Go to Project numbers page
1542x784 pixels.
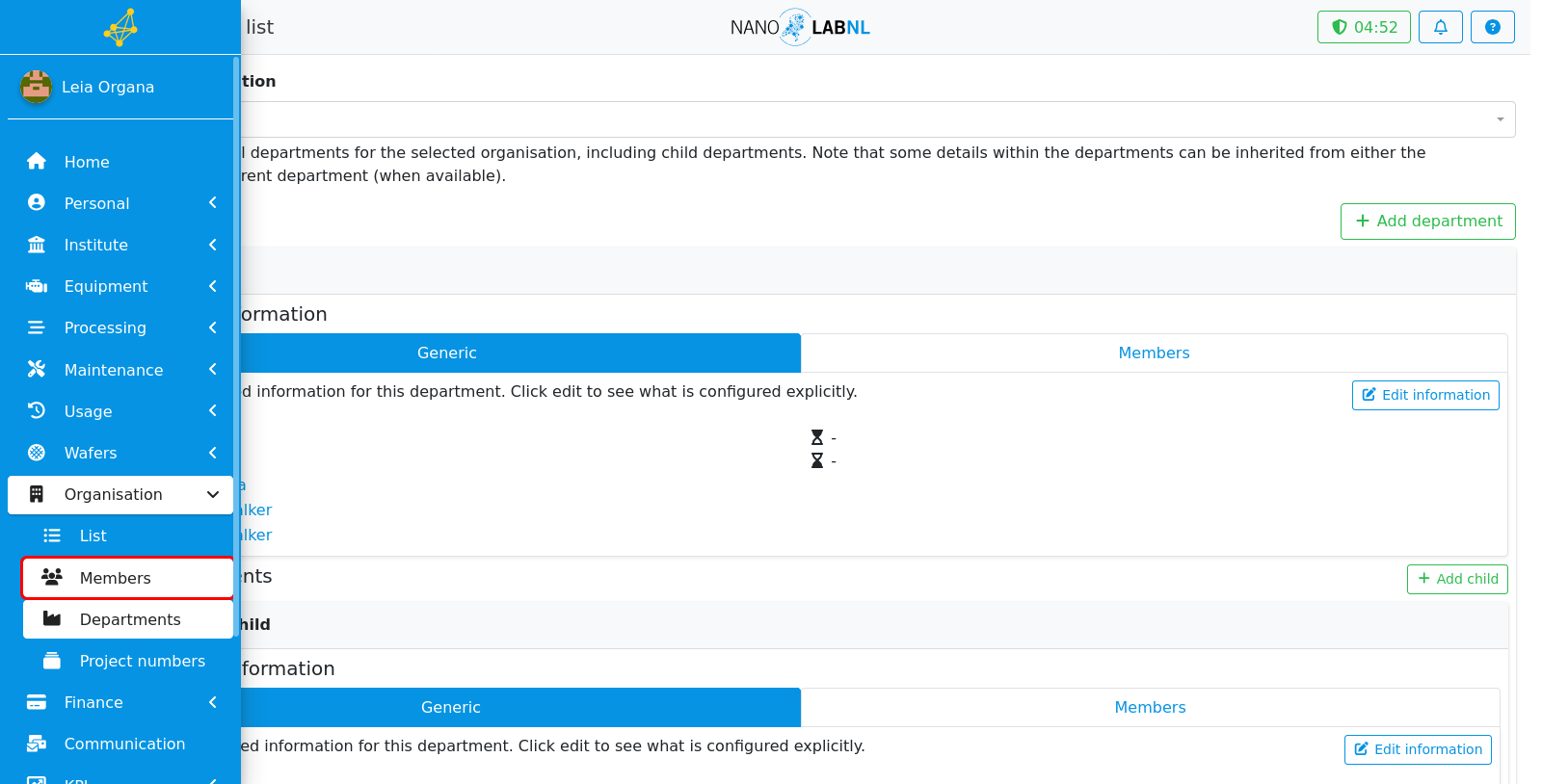[128, 661]
